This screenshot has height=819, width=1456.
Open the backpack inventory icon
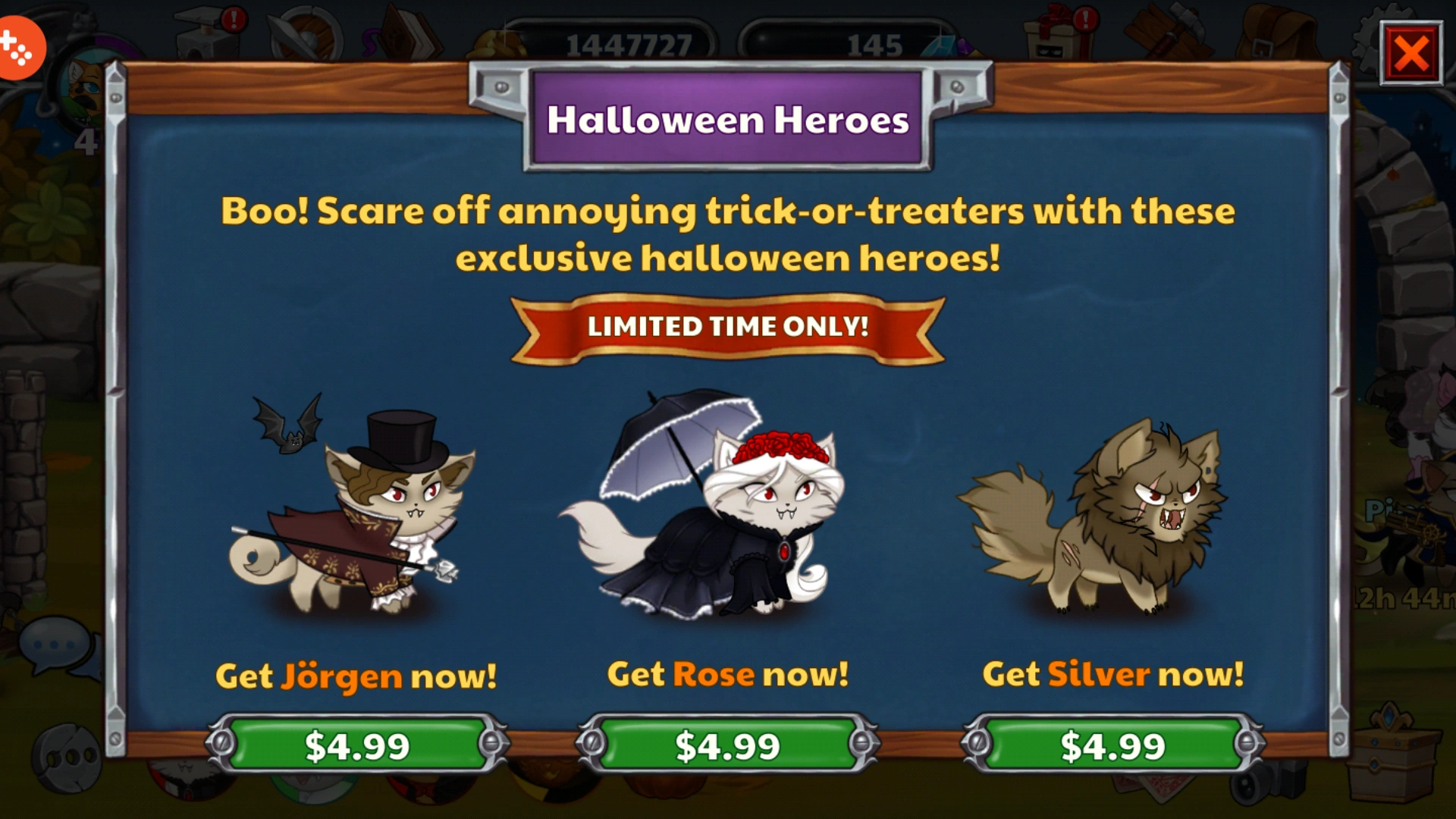click(1274, 32)
